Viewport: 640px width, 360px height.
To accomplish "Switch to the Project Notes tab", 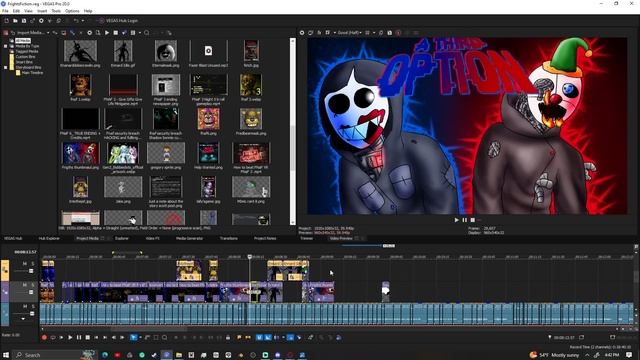I will [x=265, y=238].
